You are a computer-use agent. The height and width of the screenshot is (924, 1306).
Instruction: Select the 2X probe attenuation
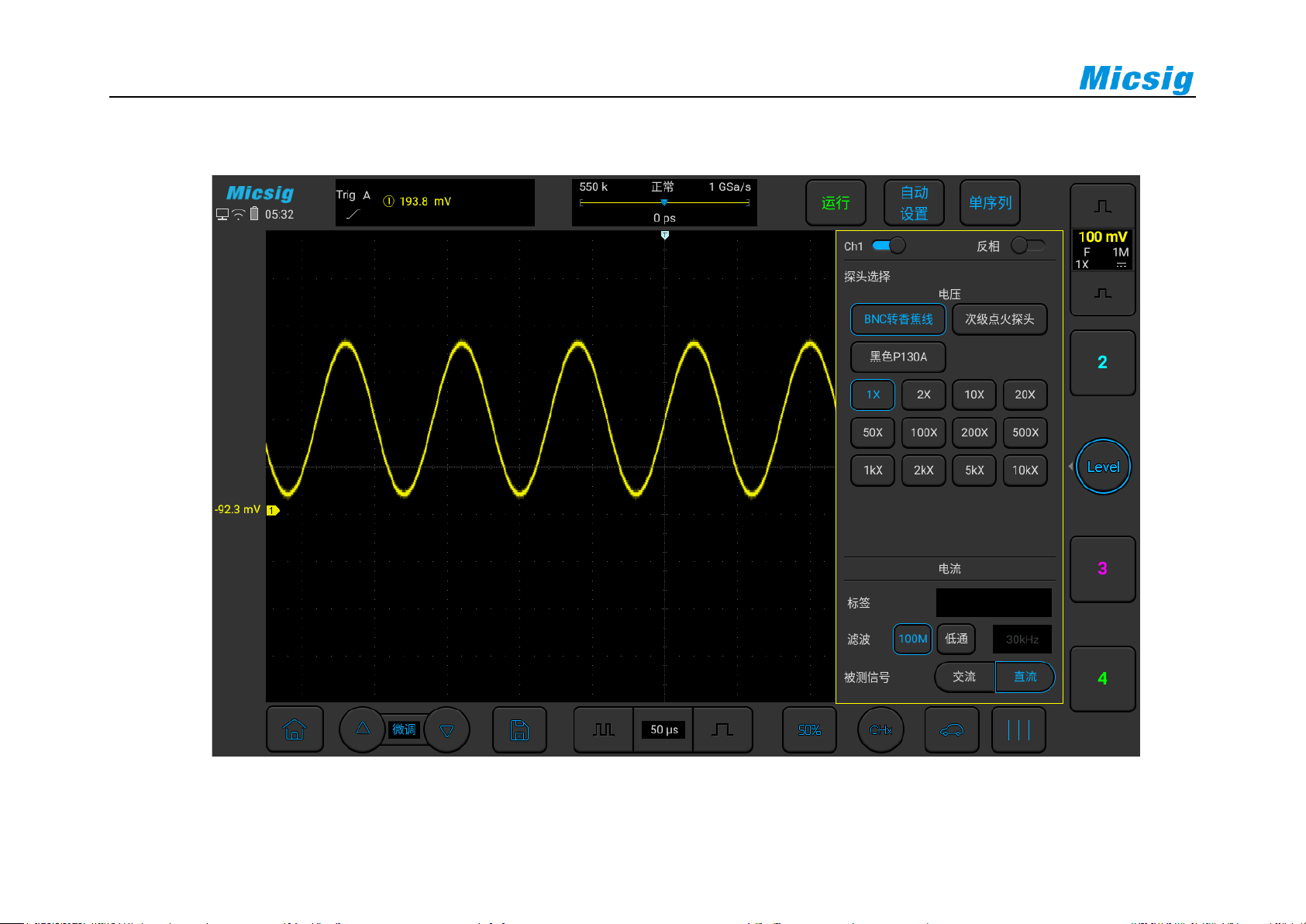pos(924,395)
